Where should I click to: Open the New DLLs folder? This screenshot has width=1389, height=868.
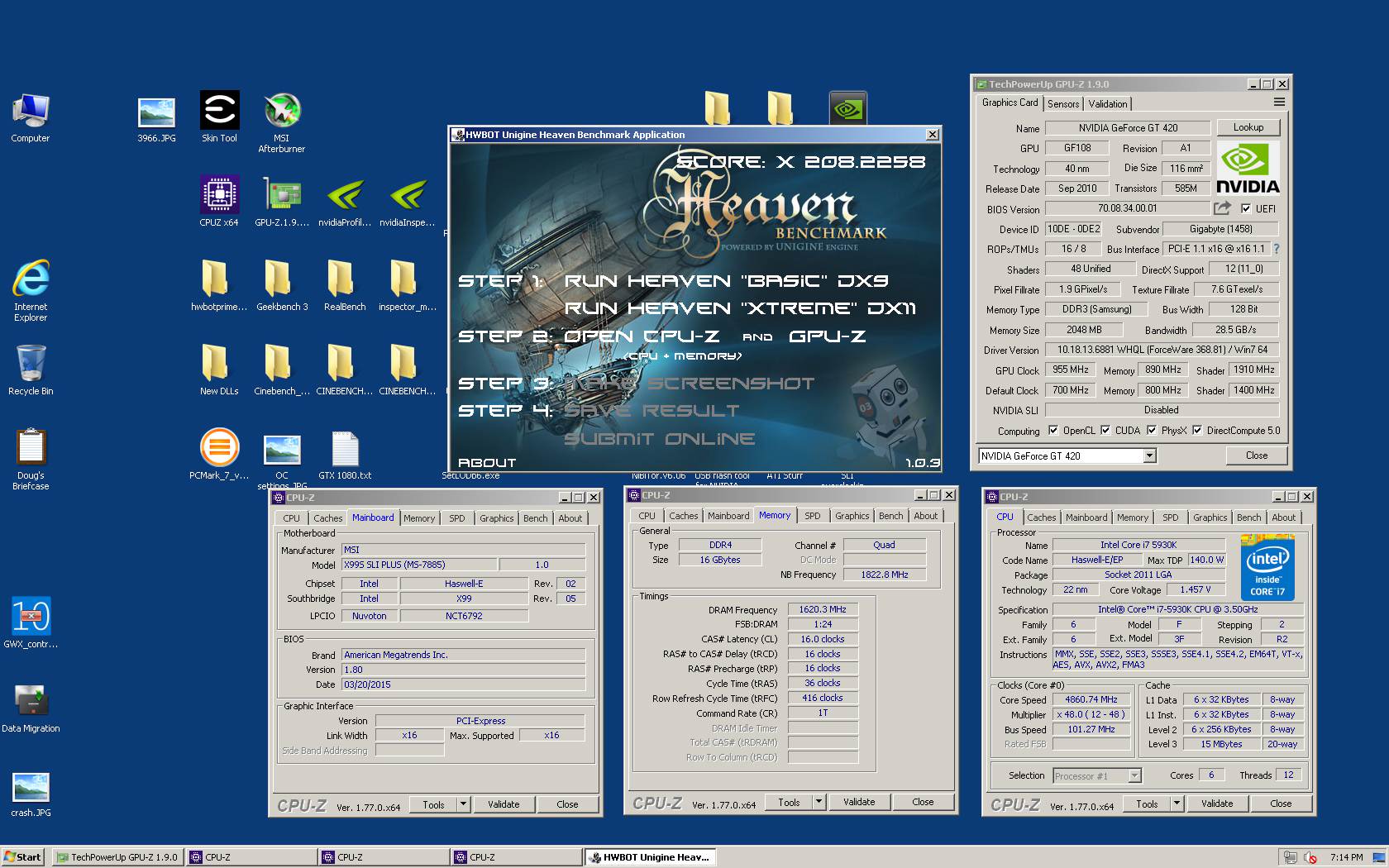point(219,370)
